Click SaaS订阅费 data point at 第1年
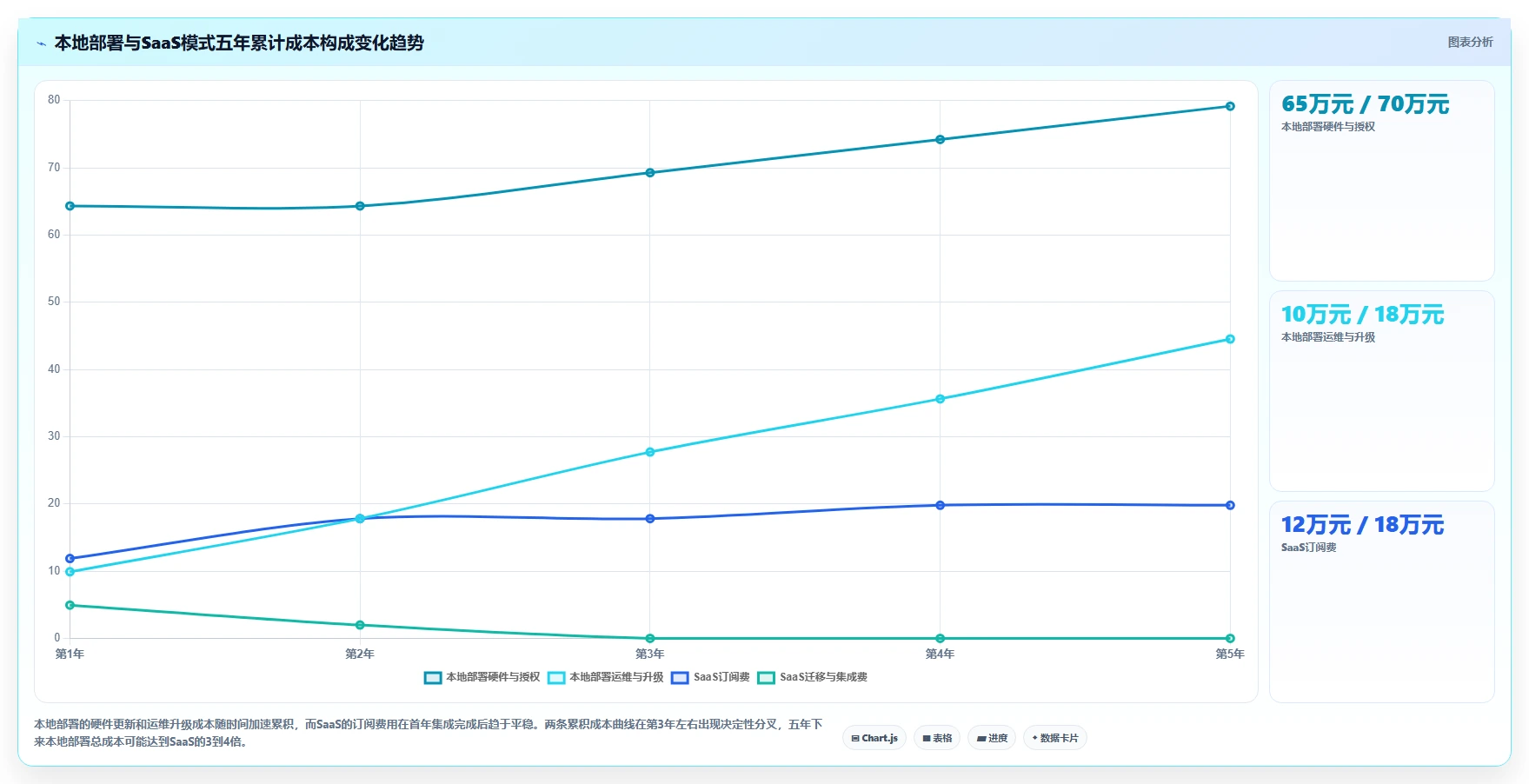The image size is (1529, 784). pos(70,559)
